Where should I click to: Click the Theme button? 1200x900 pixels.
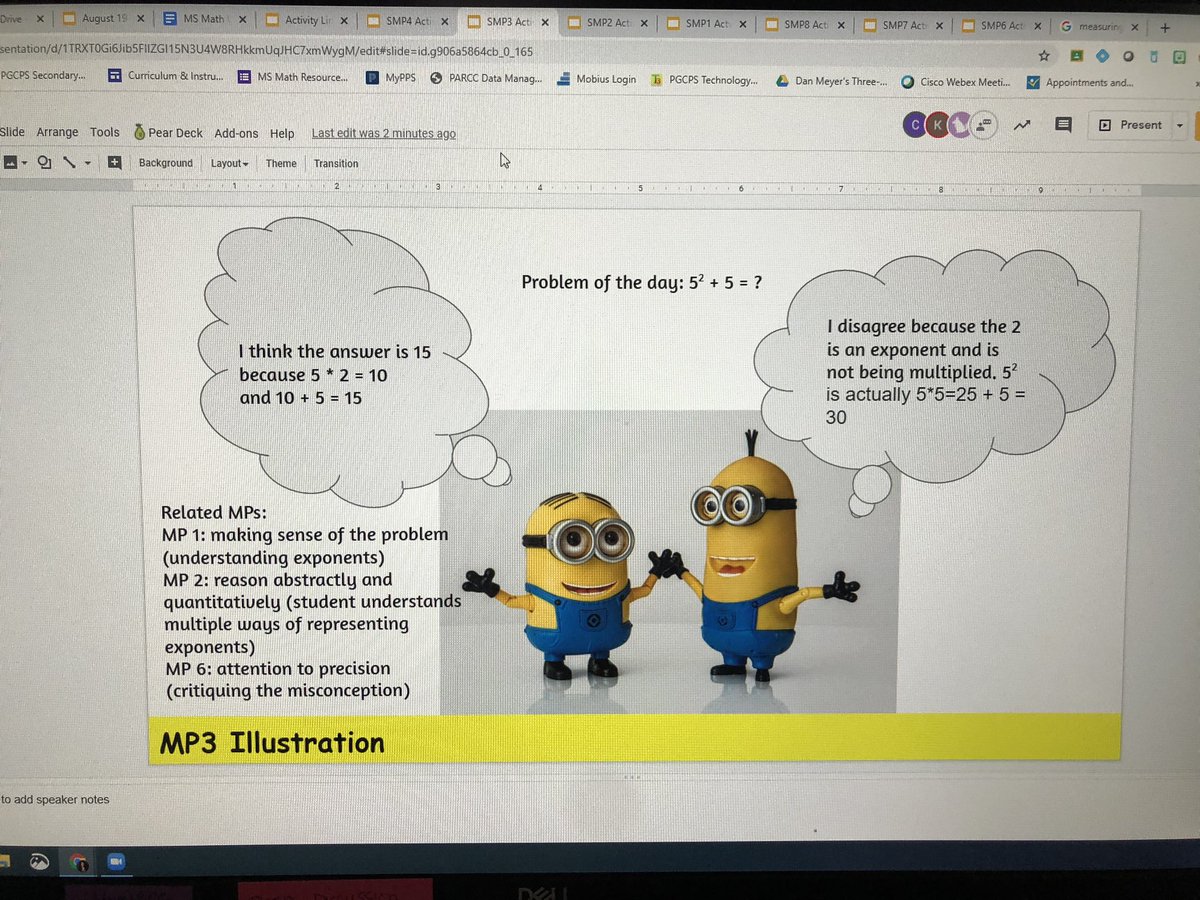pyautogui.click(x=281, y=163)
